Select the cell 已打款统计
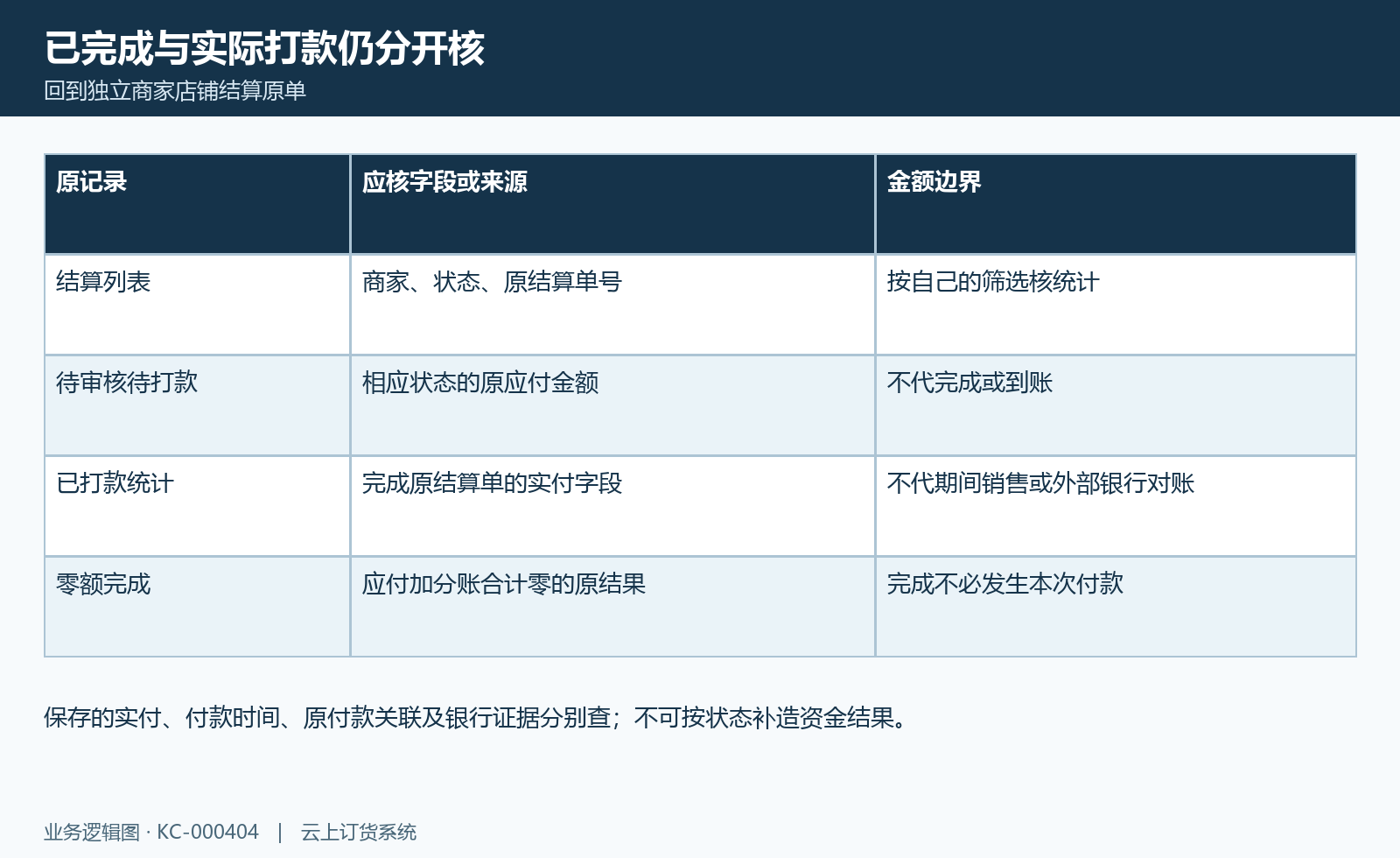Viewport: 1400px width, 858px height. [x=198, y=506]
